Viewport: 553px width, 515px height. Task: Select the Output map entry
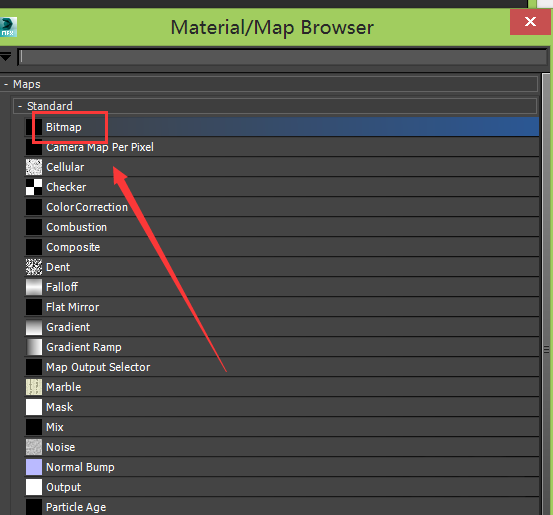click(282, 487)
